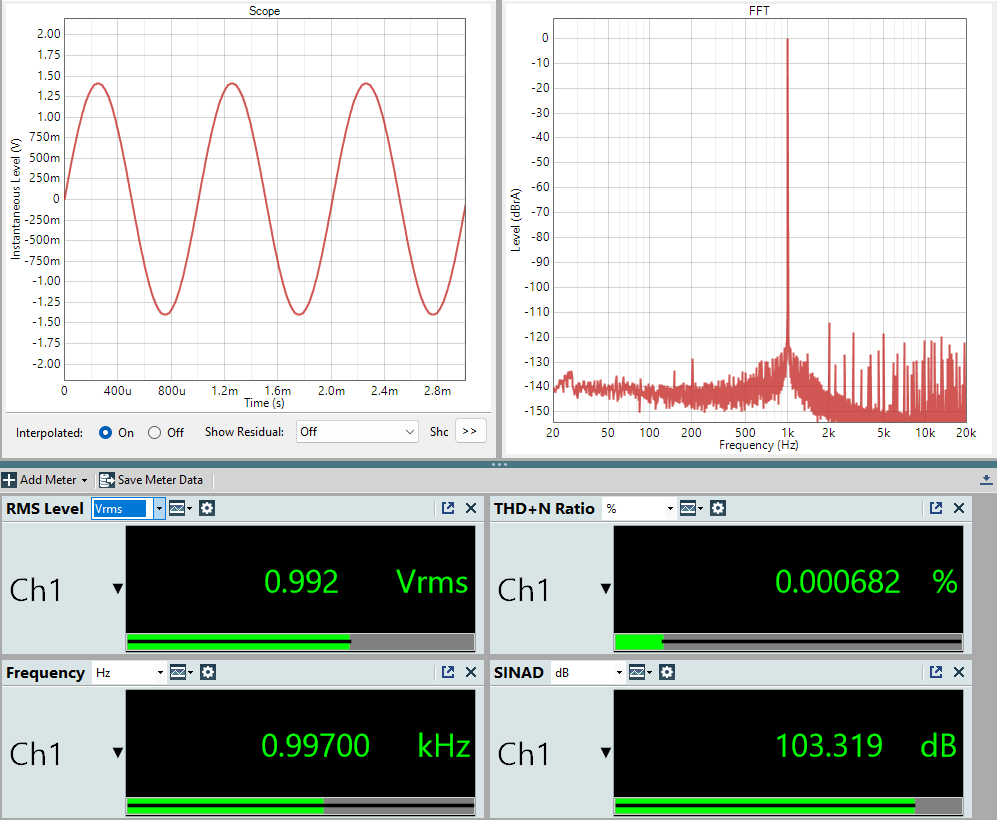Viewport: 997px width, 820px height.
Task: Open THD+N Ratio meter settings gear
Action: tap(717, 509)
